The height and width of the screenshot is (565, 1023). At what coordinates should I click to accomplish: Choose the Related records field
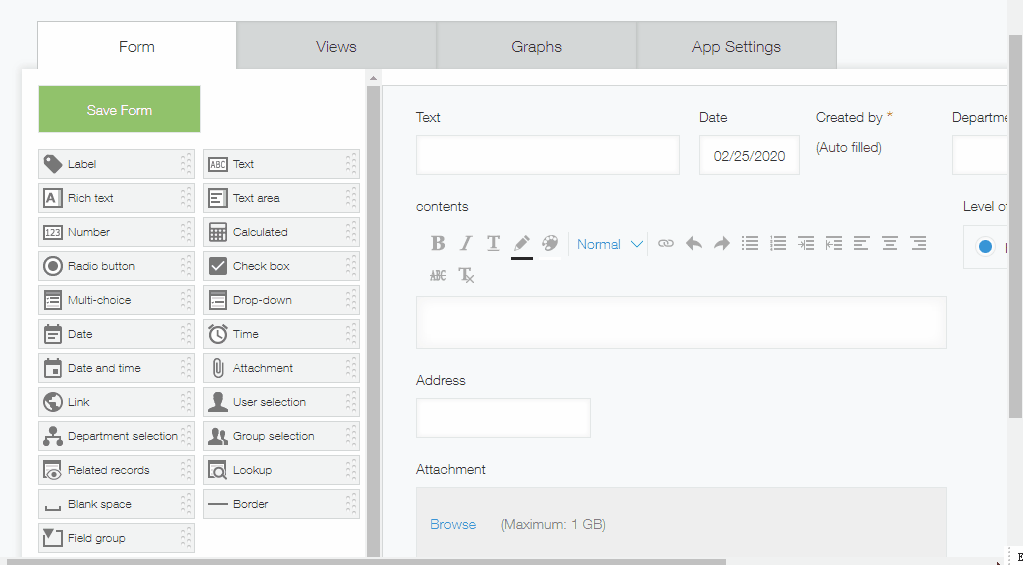point(116,470)
